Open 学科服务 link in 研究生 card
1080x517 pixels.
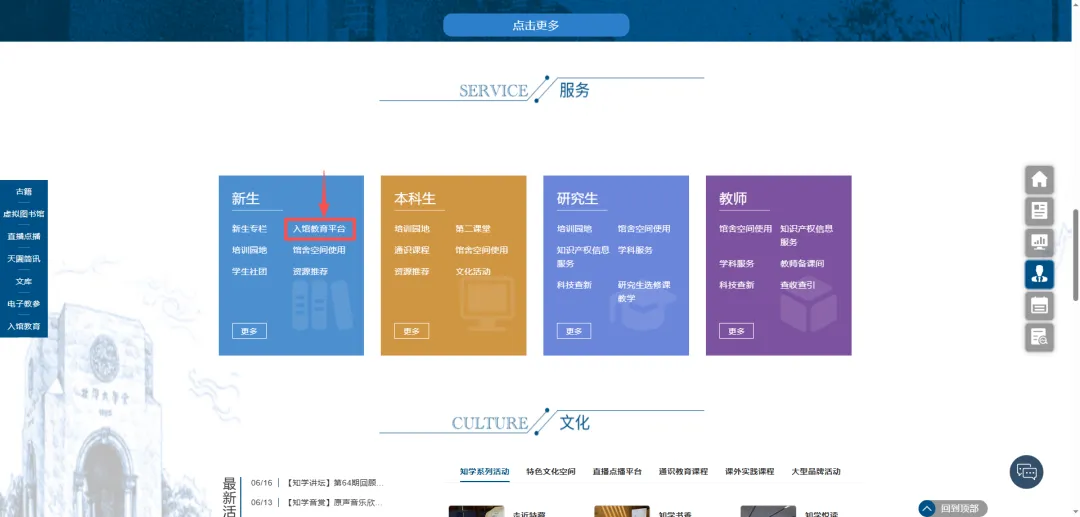635,250
